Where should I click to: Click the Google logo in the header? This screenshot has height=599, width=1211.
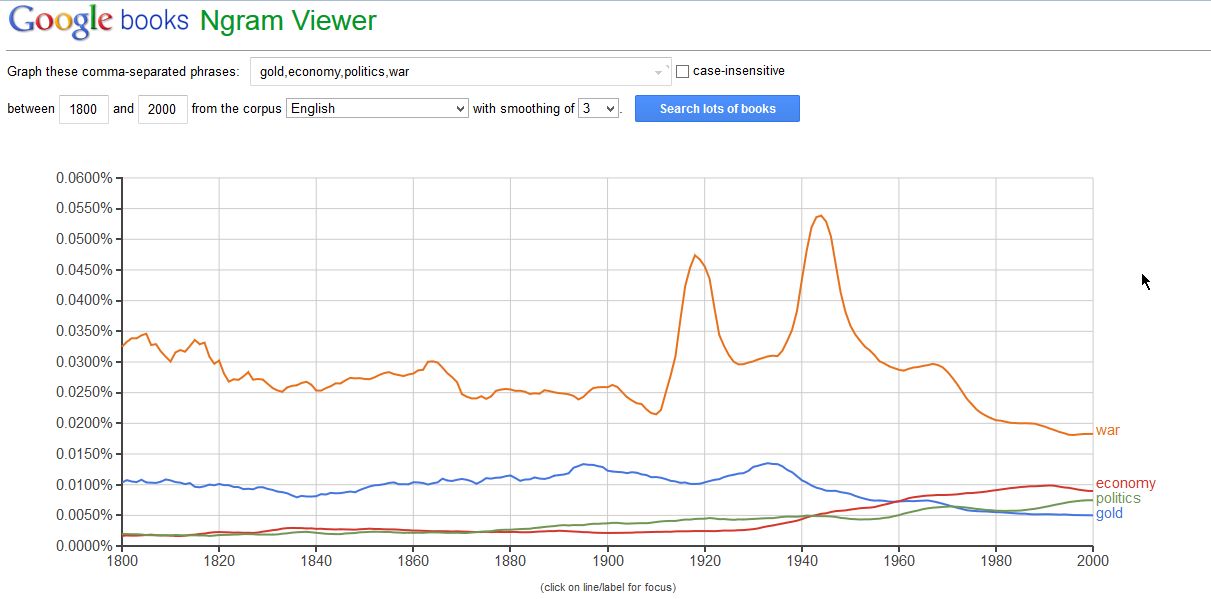pyautogui.click(x=59, y=19)
